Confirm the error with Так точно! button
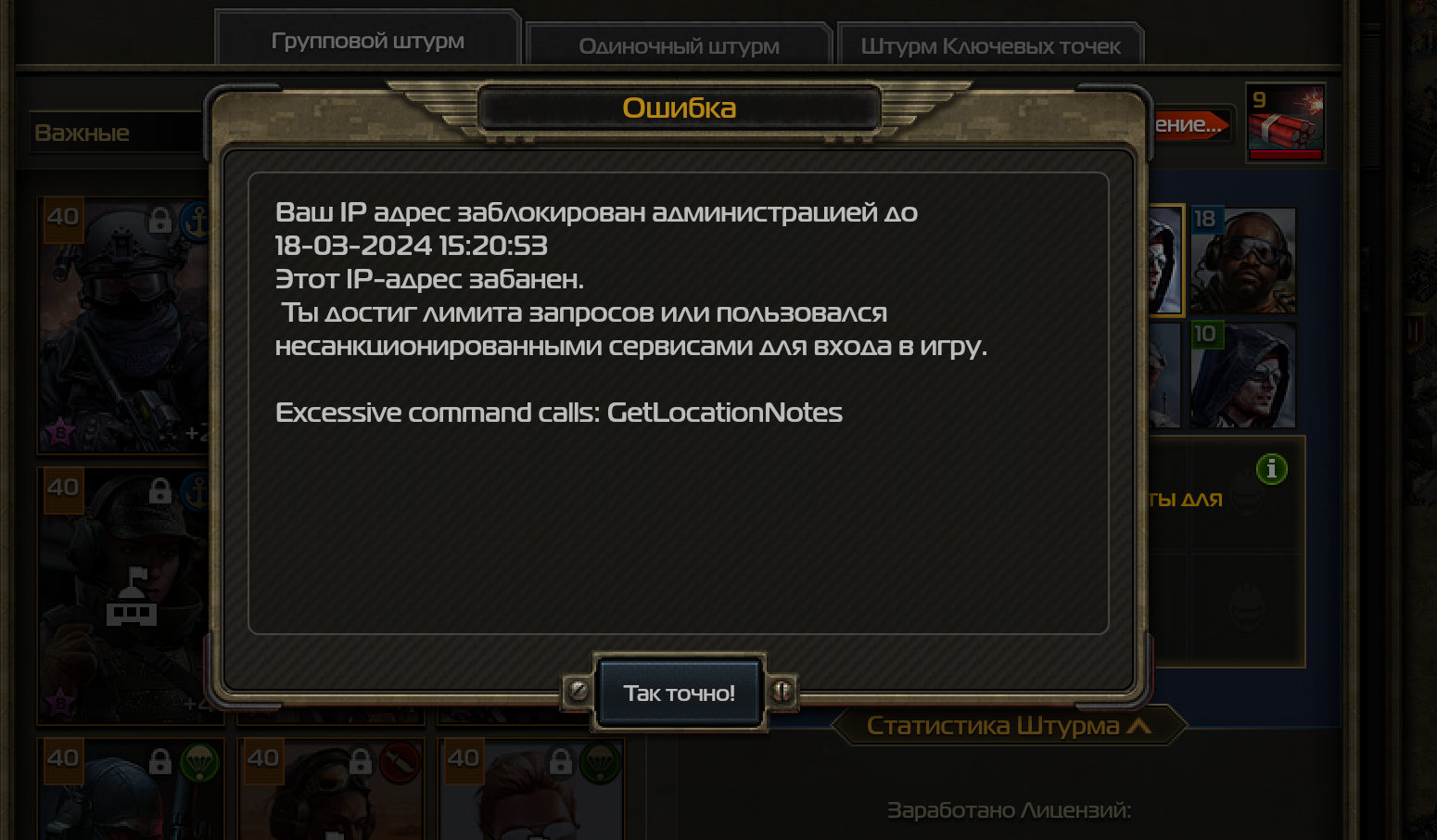Viewport: 1437px width, 840px height. pyautogui.click(x=680, y=693)
